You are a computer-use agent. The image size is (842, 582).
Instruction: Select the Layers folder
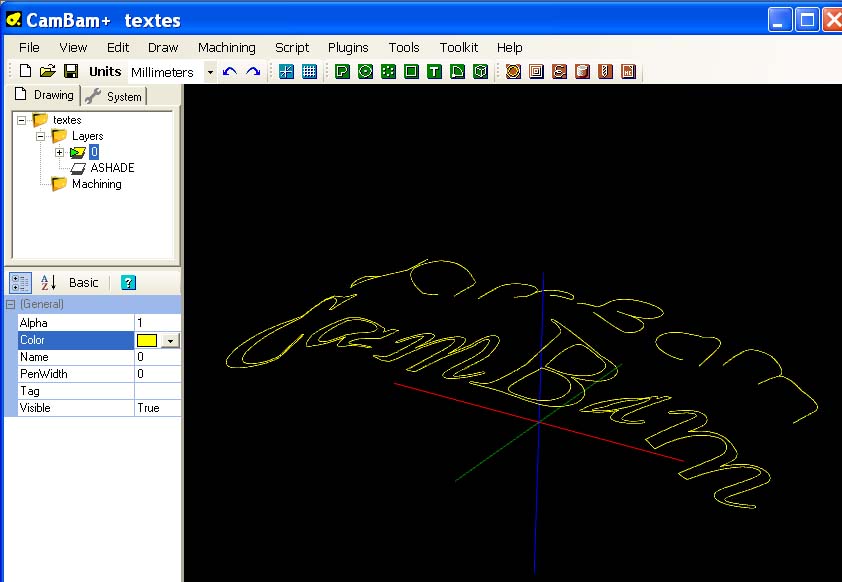pos(88,136)
